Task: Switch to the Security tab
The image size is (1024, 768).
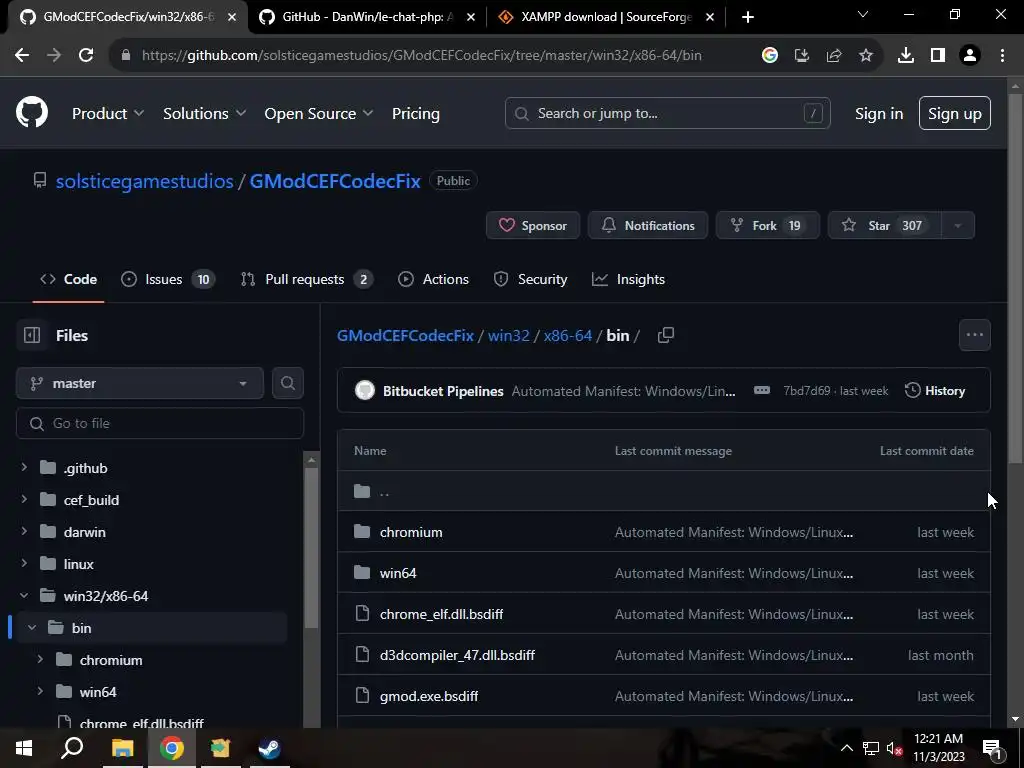Action: (x=530, y=280)
